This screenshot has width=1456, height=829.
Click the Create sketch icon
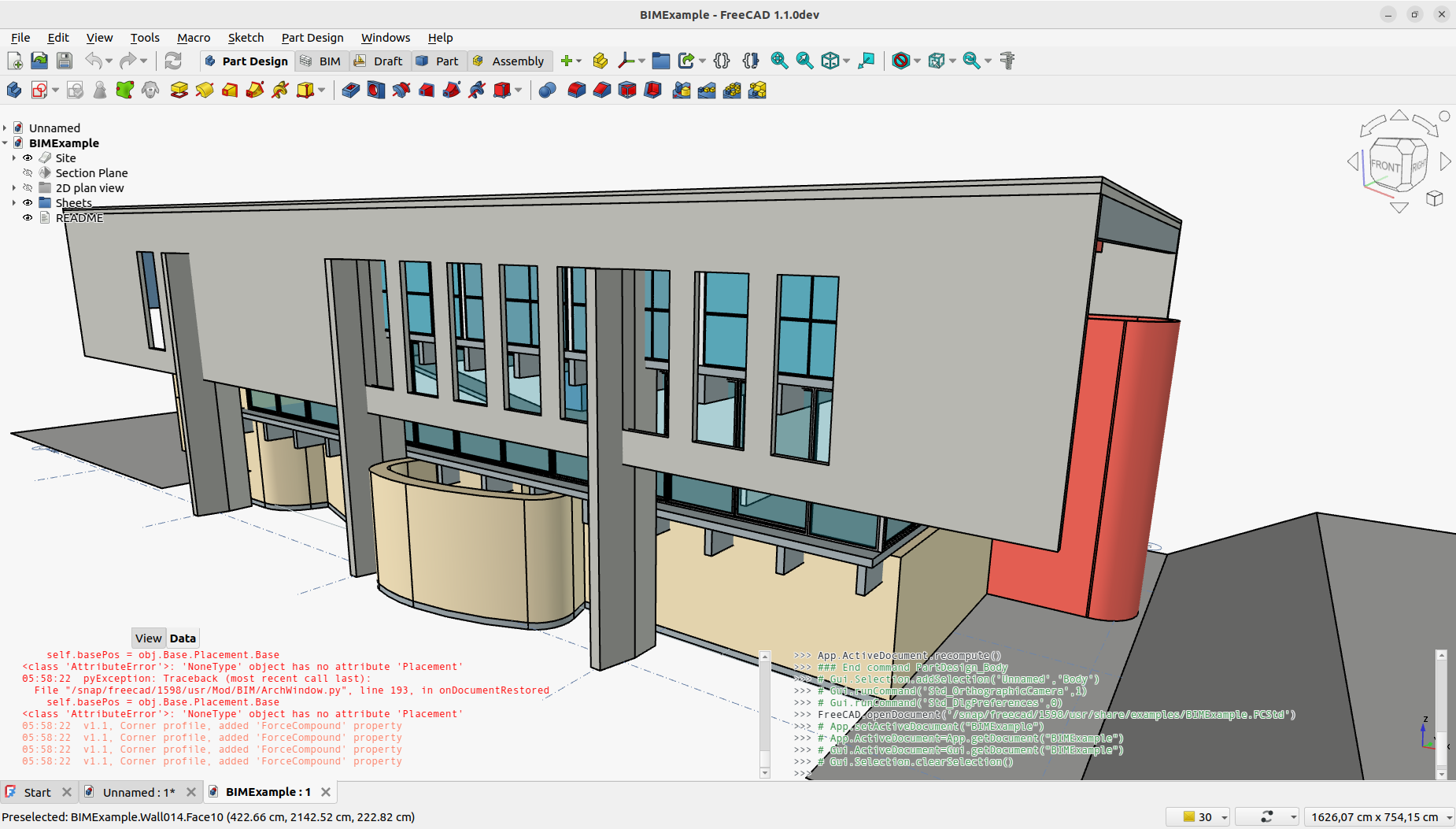(39, 90)
